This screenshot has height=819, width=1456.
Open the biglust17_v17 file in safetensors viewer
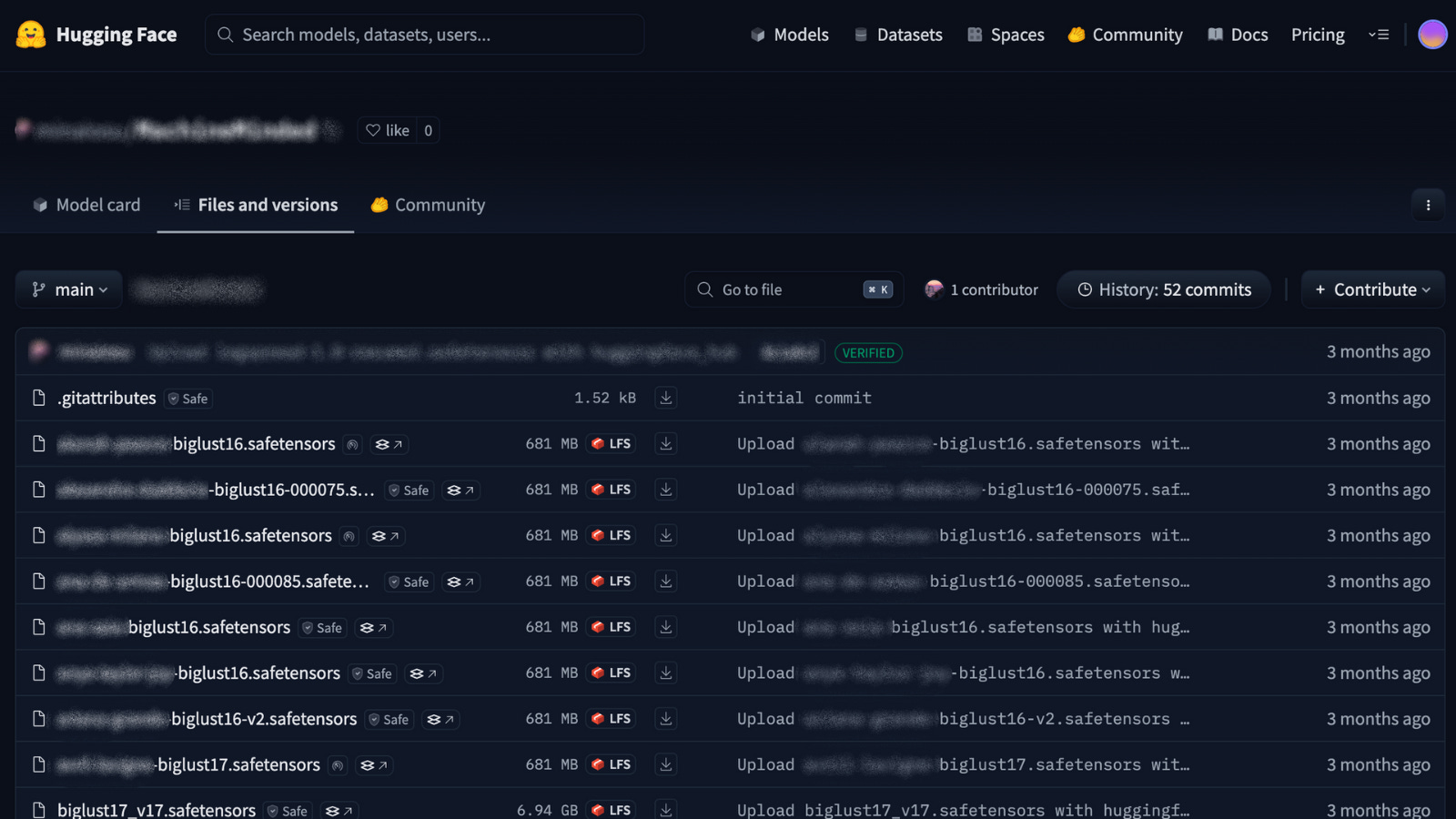tap(339, 811)
